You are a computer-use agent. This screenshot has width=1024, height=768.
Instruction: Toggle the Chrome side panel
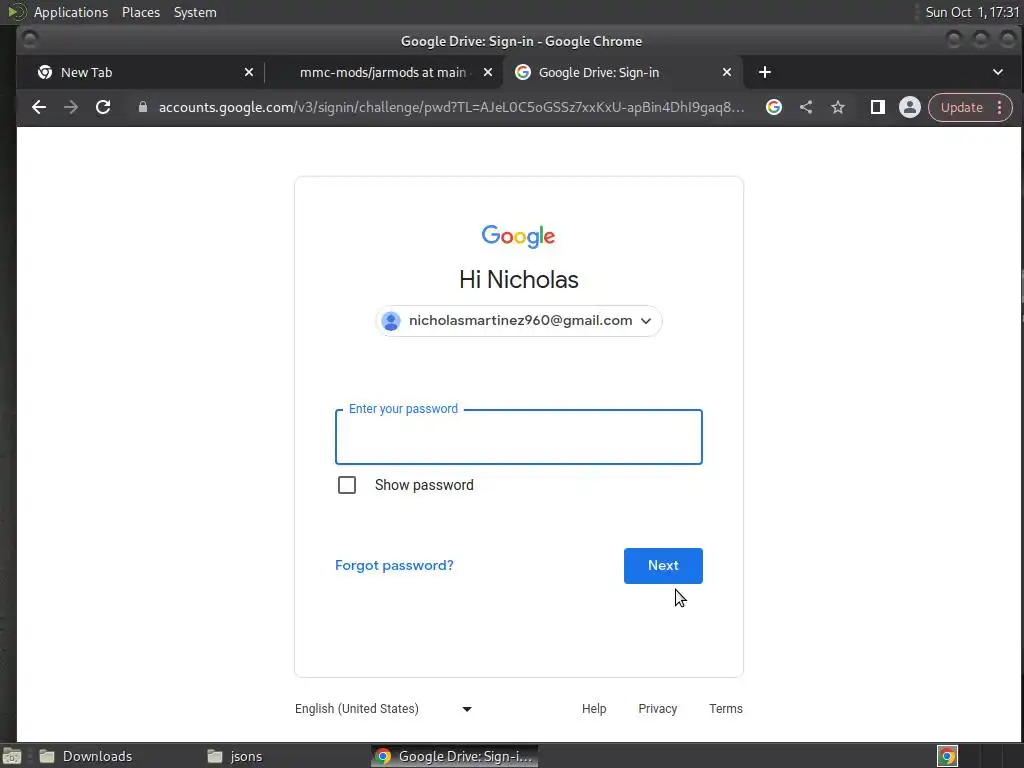point(878,108)
